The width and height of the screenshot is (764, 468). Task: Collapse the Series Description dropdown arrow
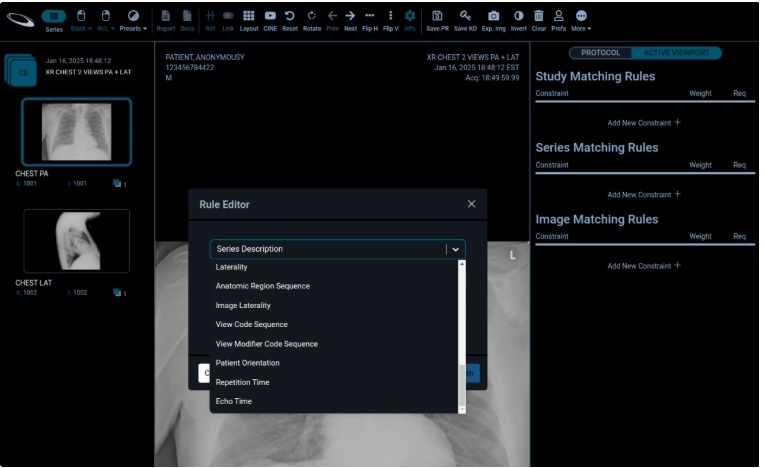point(456,249)
